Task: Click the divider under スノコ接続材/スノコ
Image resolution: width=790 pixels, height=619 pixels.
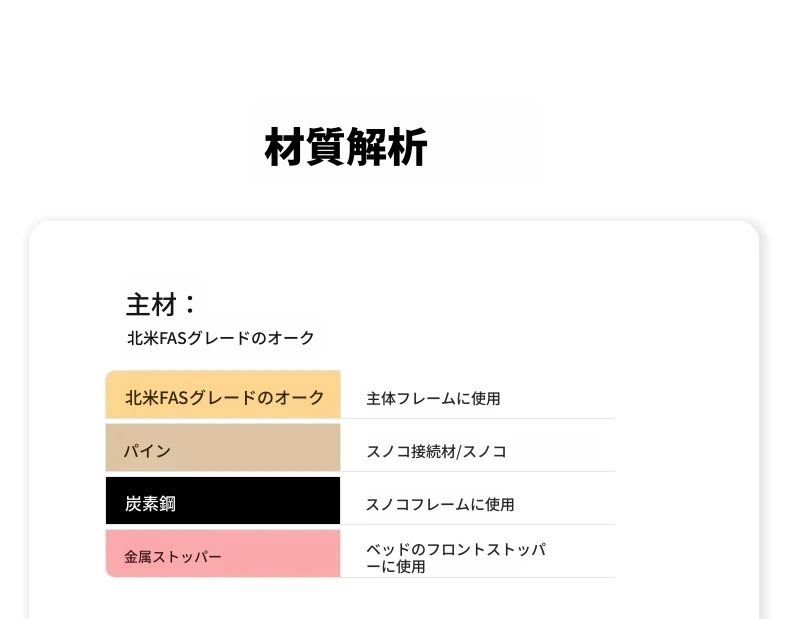Action: [x=478, y=471]
